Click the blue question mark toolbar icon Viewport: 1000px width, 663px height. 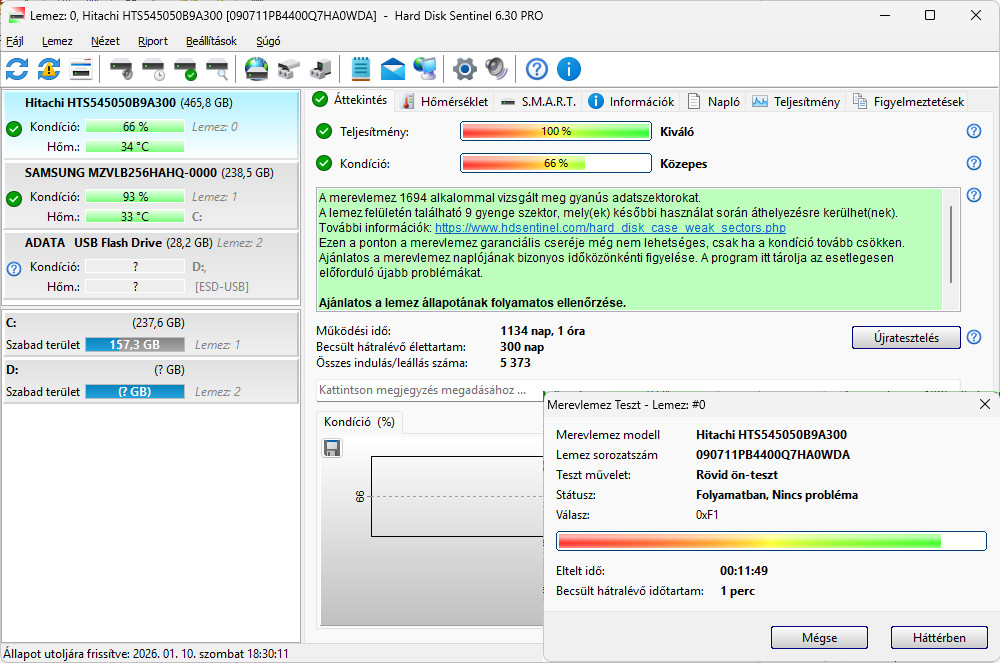click(x=537, y=69)
